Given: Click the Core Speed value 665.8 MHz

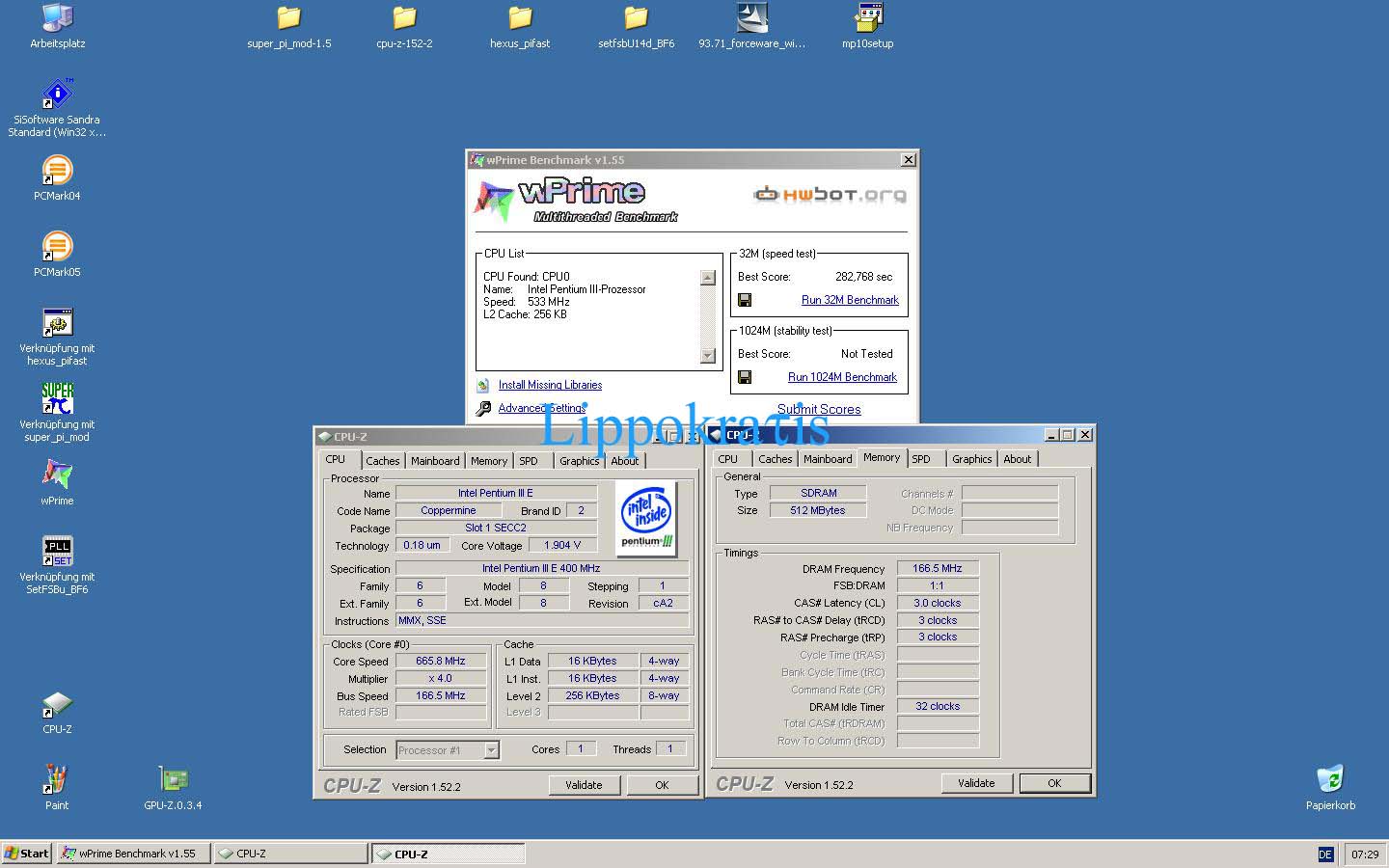Looking at the screenshot, I should [x=441, y=662].
